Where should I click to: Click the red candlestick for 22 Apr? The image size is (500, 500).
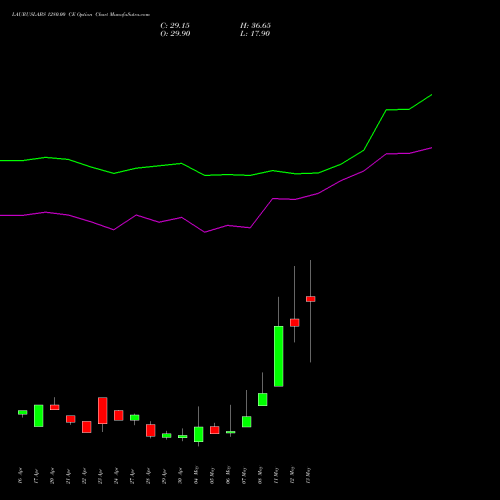coord(87,427)
